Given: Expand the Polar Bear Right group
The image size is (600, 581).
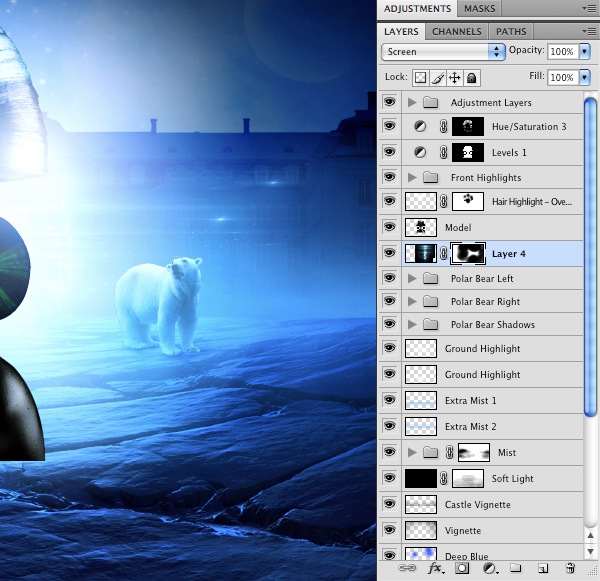Looking at the screenshot, I should point(412,301).
